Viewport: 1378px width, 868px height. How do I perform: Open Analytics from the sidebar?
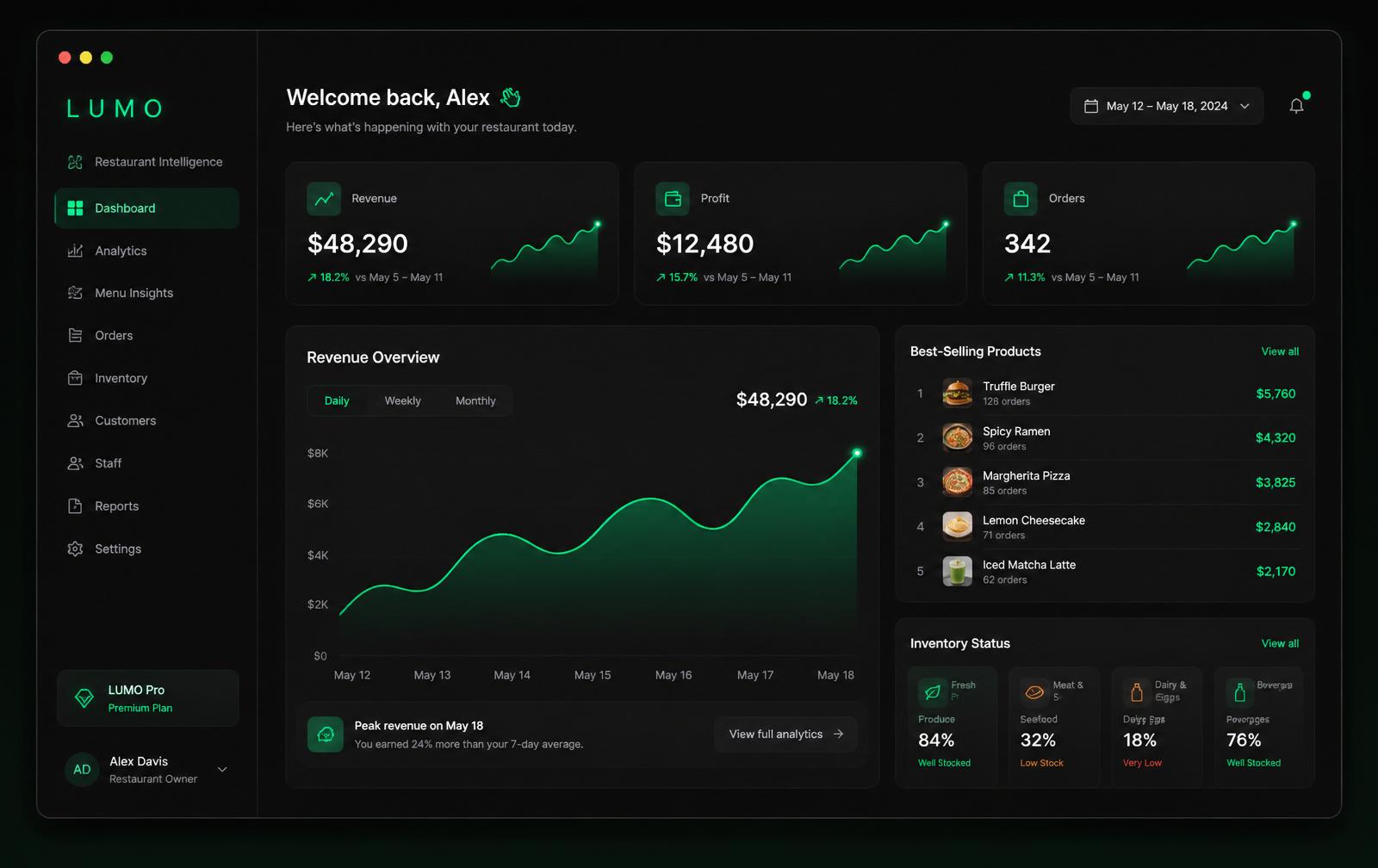146,251
